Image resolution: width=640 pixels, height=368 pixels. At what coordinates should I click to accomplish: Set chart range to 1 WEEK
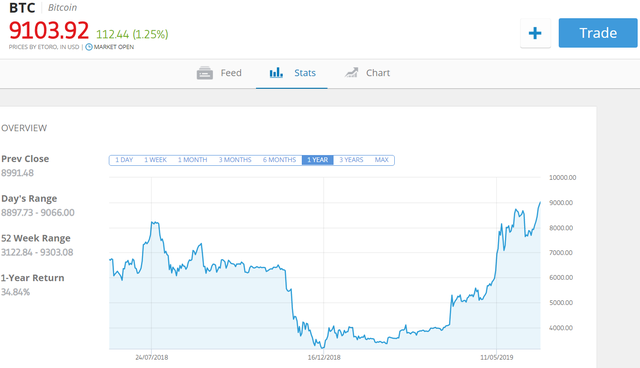click(x=155, y=160)
